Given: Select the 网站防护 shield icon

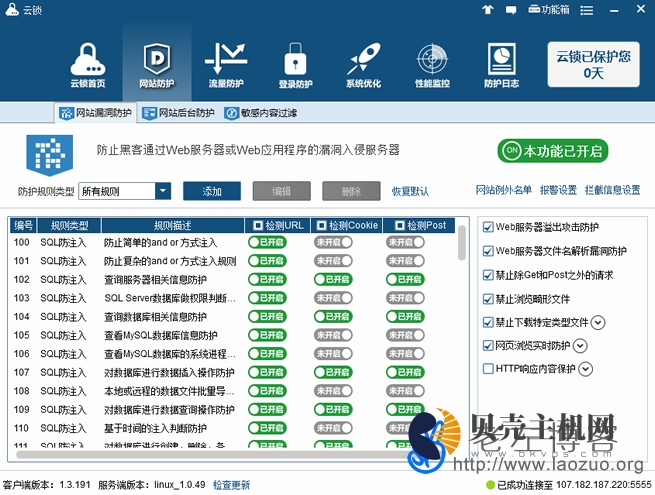Looking at the screenshot, I should [157, 65].
